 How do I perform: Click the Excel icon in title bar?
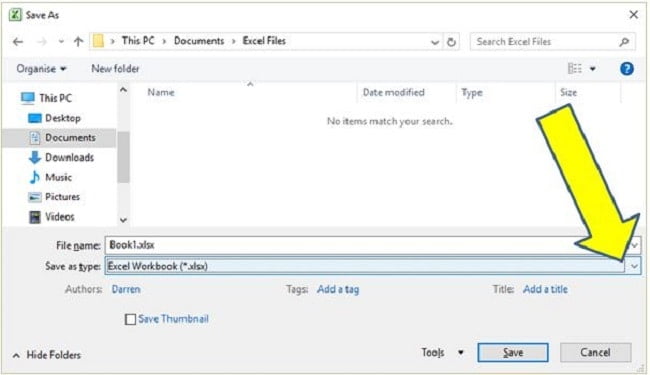click(15, 15)
